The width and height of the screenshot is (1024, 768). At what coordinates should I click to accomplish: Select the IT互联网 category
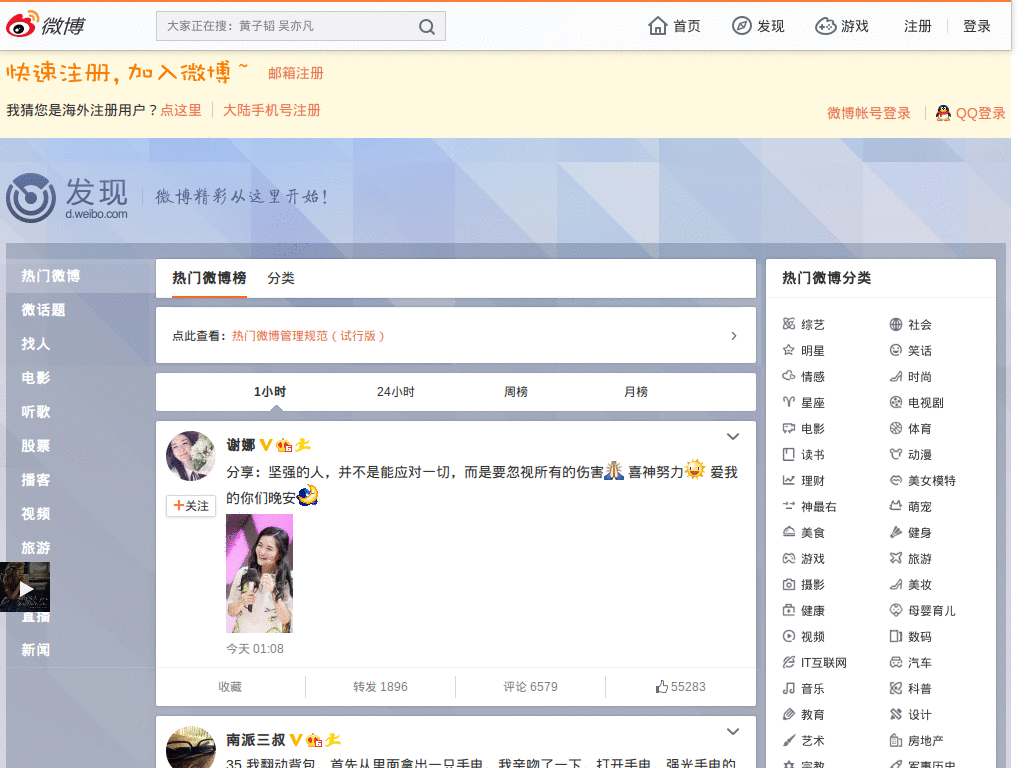click(x=824, y=663)
